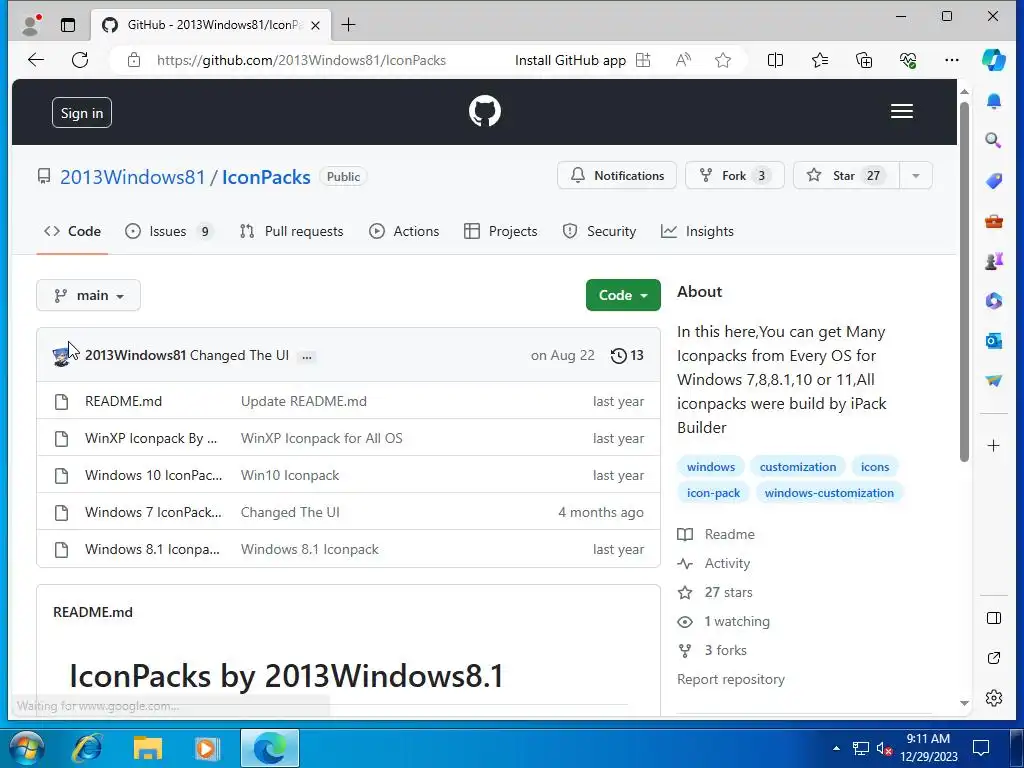
Task: Open the Favorites list icon
Action: coord(820,60)
